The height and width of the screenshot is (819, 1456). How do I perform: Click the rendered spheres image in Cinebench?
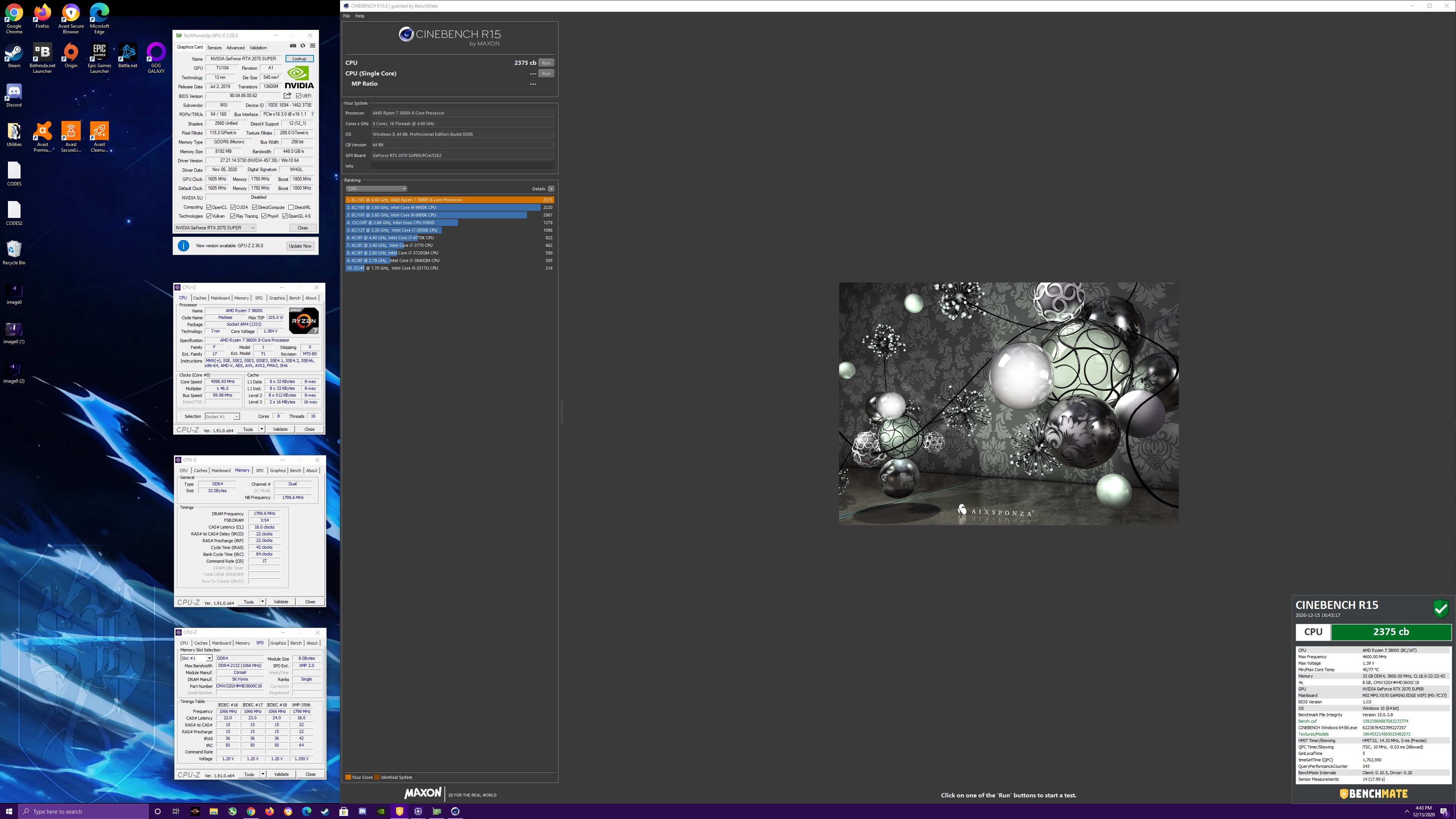pyautogui.click(x=1008, y=403)
